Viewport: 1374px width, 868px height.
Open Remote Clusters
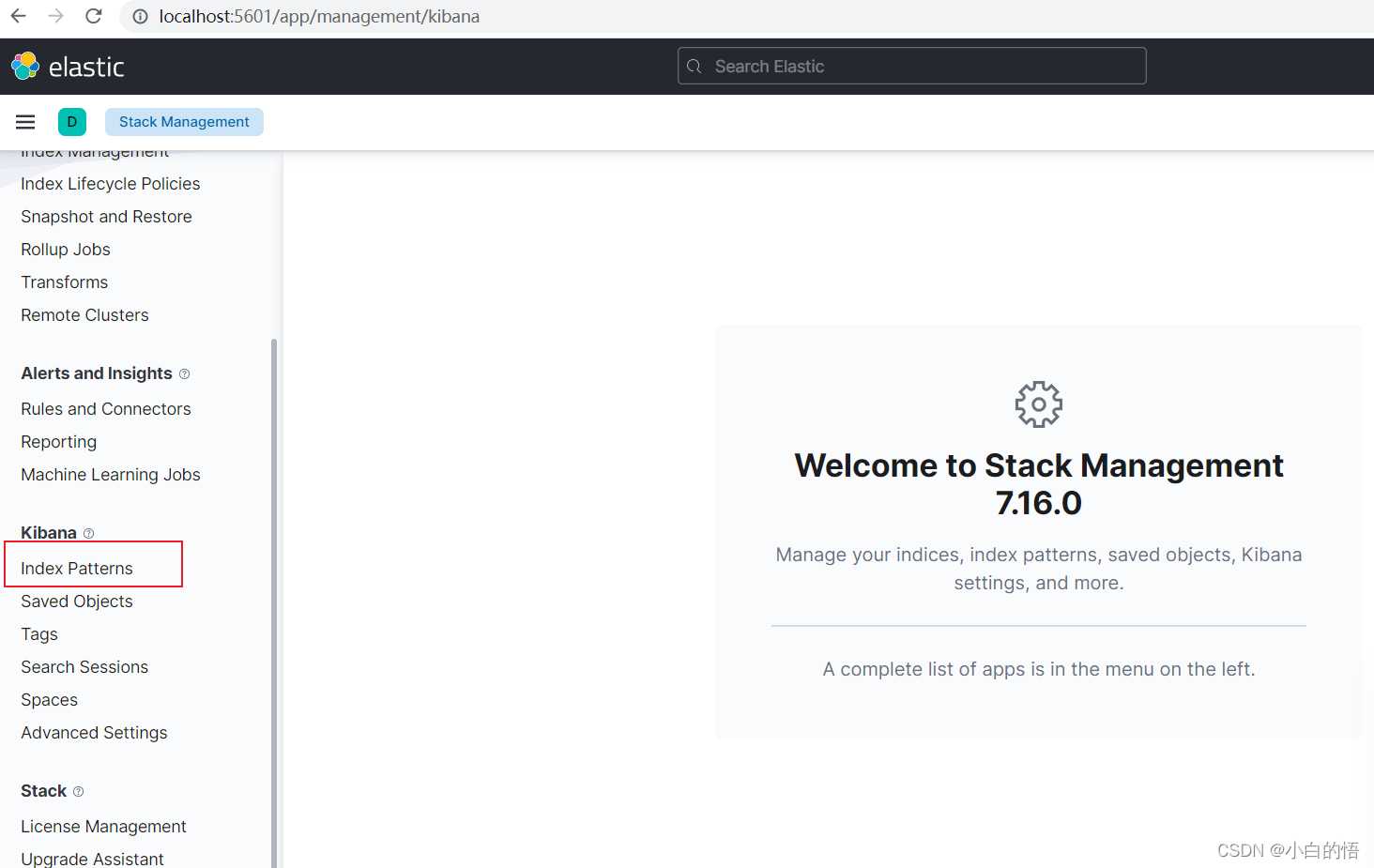[84, 315]
